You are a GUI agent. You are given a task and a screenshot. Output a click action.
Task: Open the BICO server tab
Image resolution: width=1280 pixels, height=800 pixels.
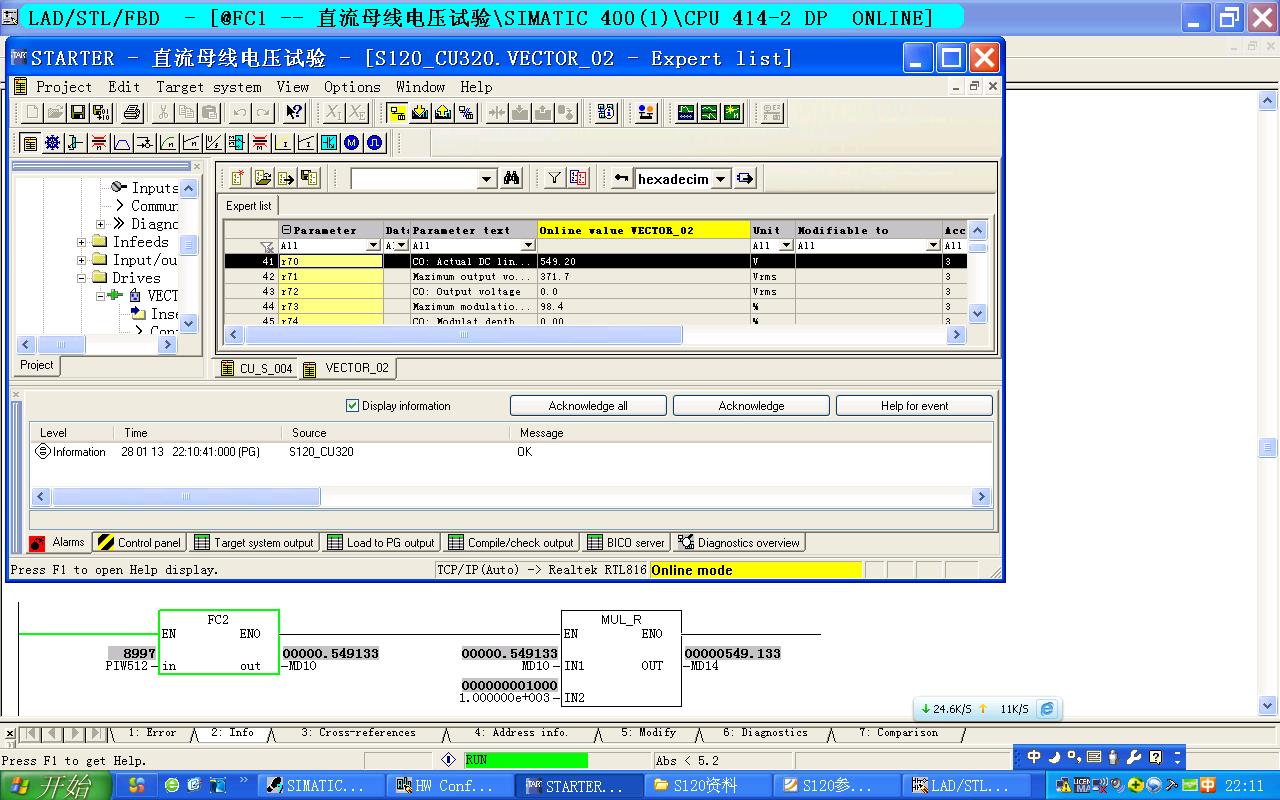tap(625, 543)
